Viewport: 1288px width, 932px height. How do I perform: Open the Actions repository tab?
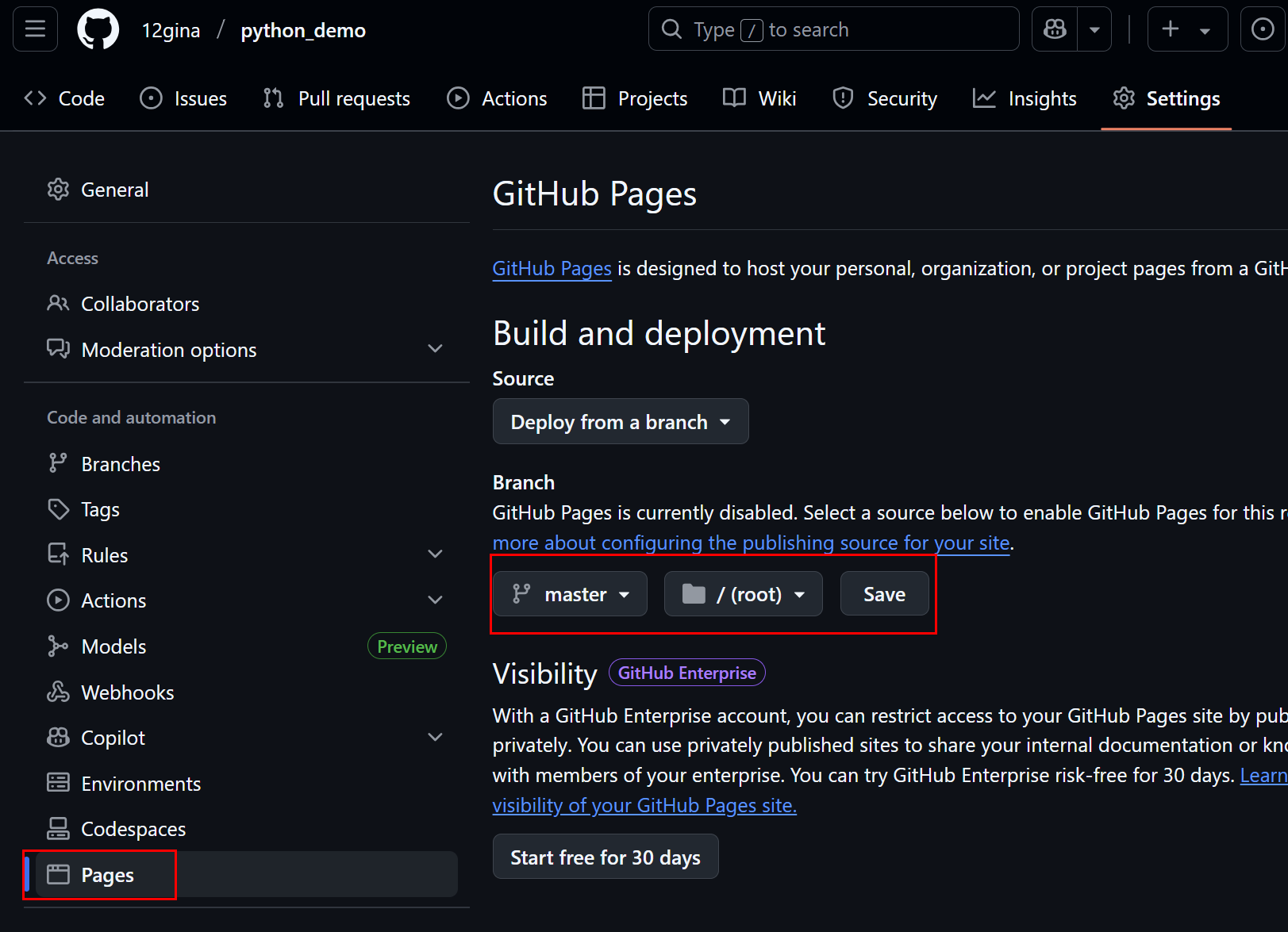click(497, 98)
